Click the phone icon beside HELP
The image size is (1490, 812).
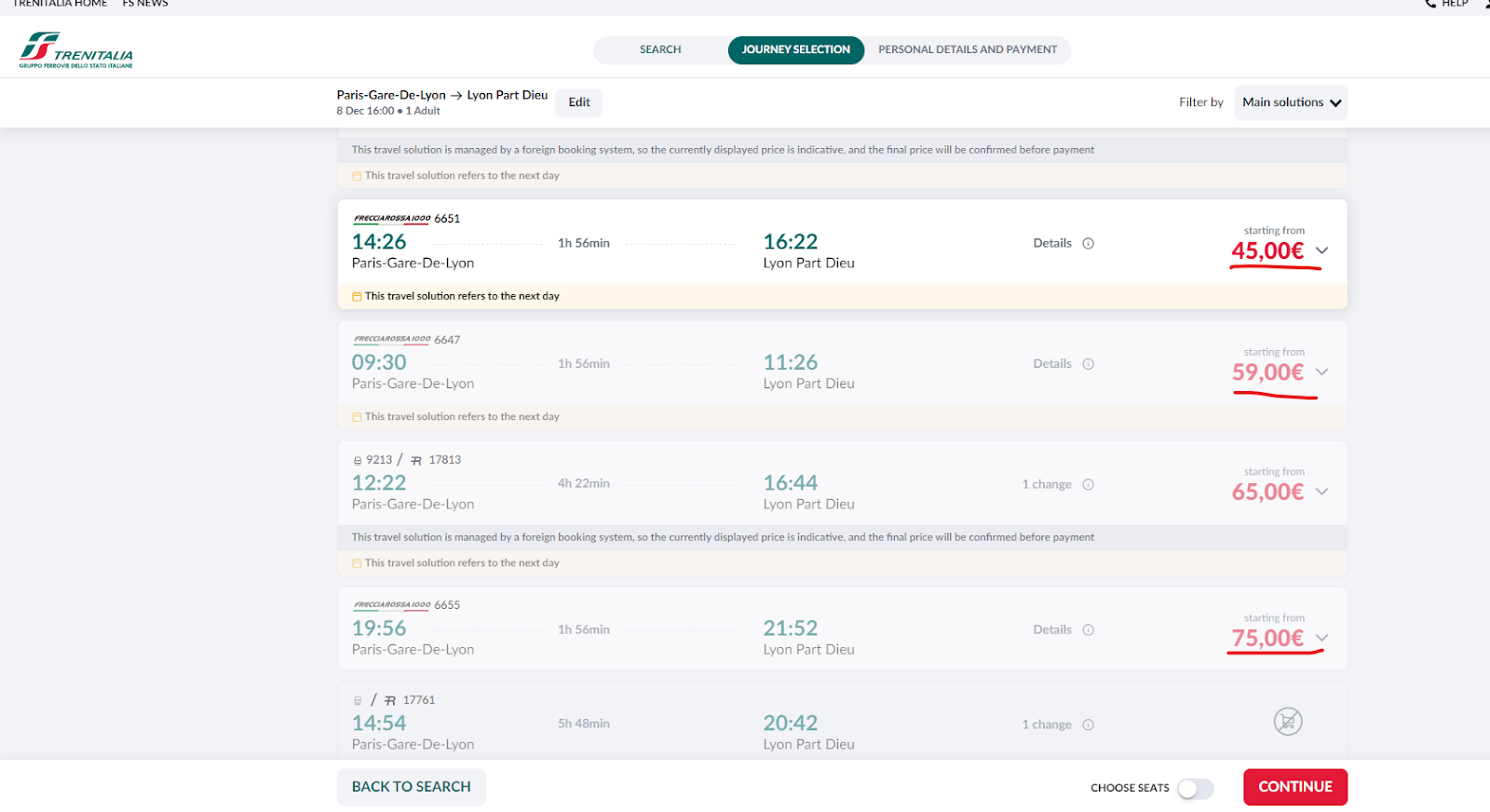tap(1430, 4)
